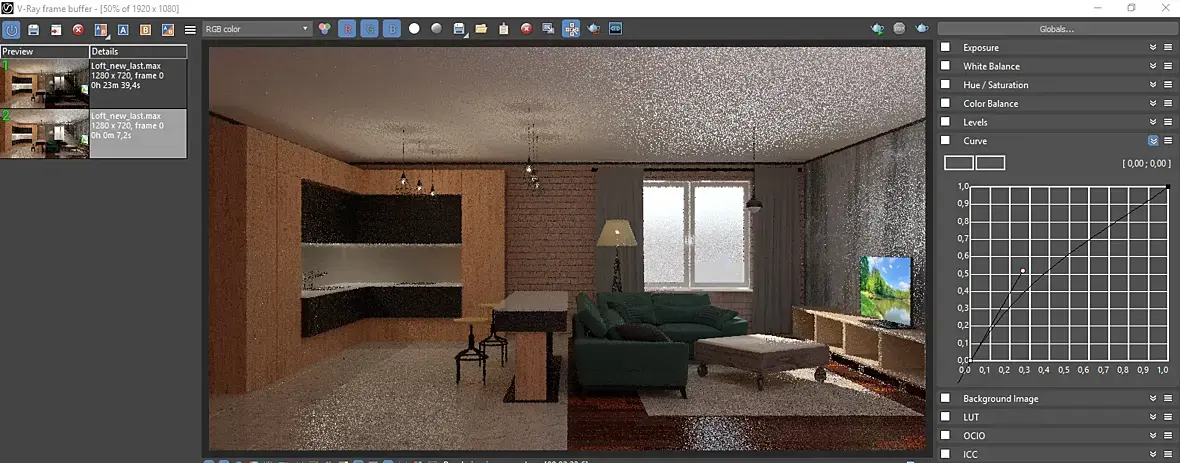This screenshot has height=463, width=1180.
Task: Set history image as B
Action: click(146, 29)
